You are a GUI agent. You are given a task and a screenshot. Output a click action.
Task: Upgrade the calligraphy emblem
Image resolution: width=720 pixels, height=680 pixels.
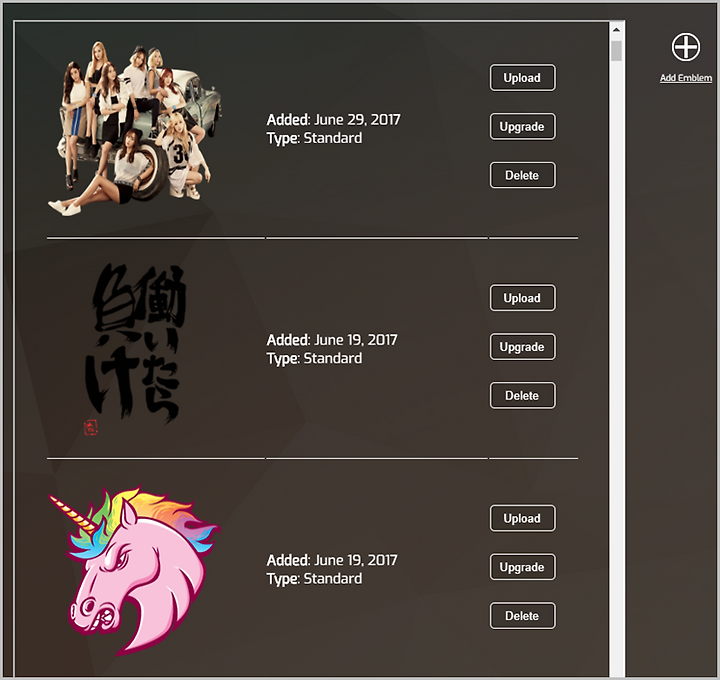522,347
